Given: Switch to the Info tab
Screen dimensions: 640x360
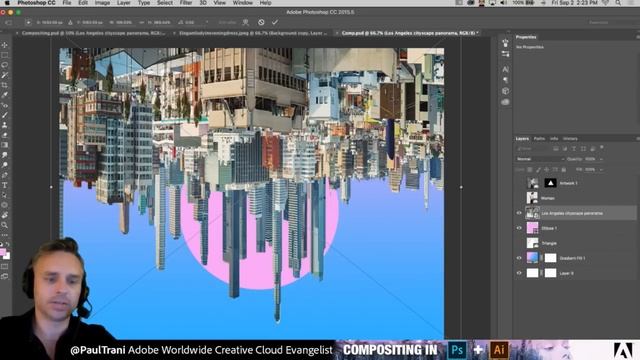Looking at the screenshot, I should [554, 139].
